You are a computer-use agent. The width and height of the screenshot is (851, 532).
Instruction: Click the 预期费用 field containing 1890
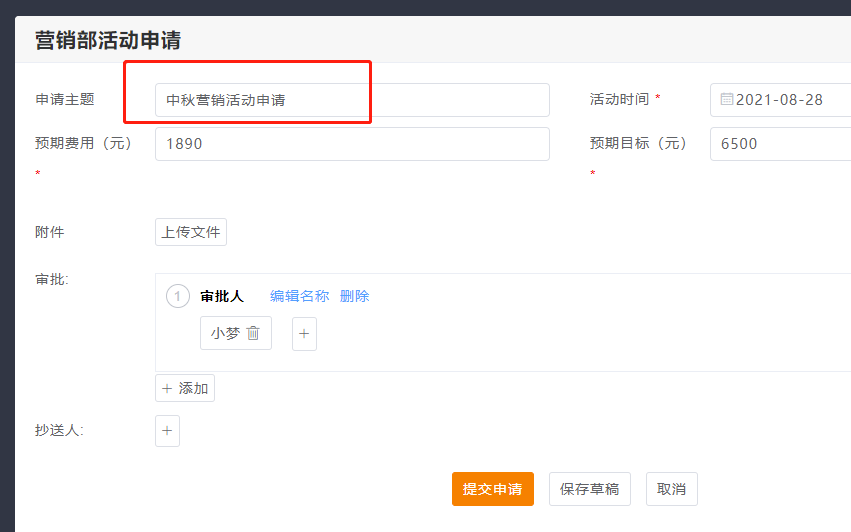click(x=352, y=144)
